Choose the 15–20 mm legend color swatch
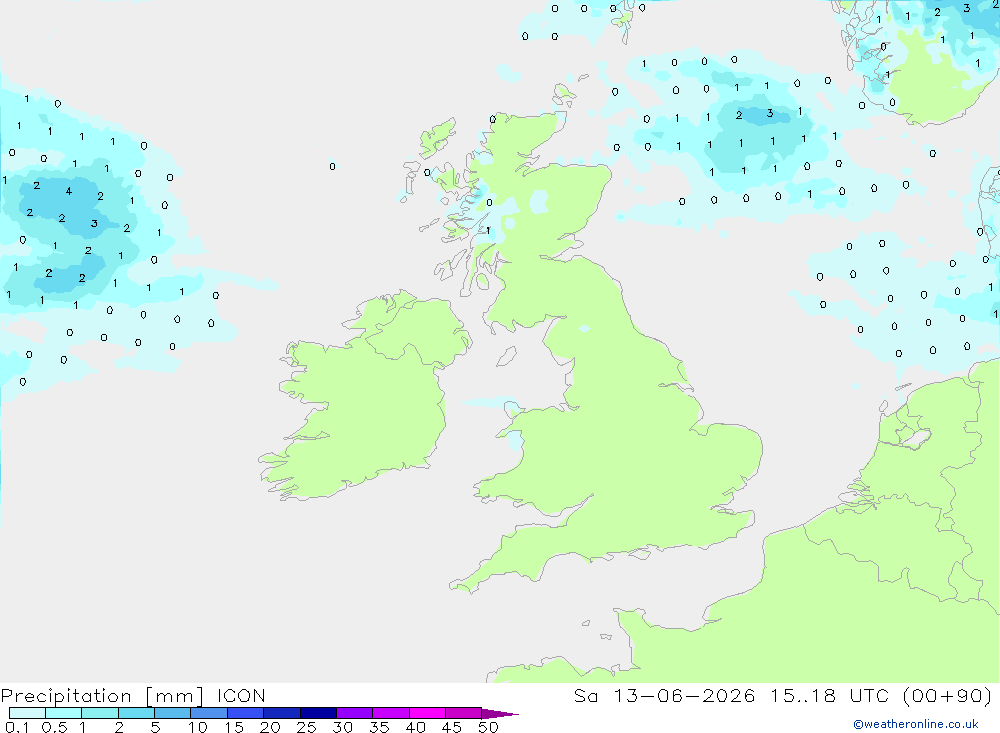Viewport: 1000px width, 733px height. click(246, 713)
